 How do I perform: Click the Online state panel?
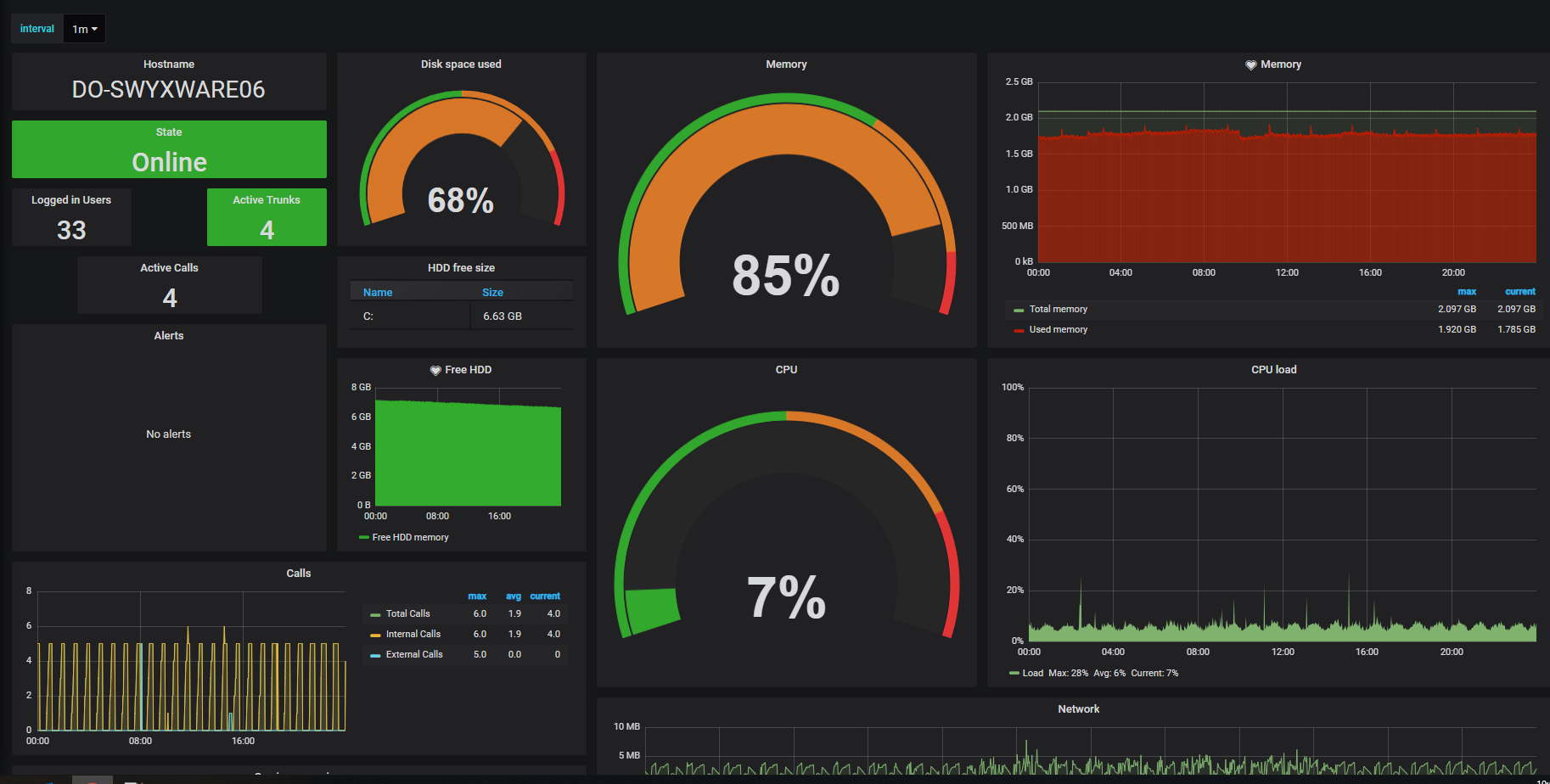coord(169,149)
